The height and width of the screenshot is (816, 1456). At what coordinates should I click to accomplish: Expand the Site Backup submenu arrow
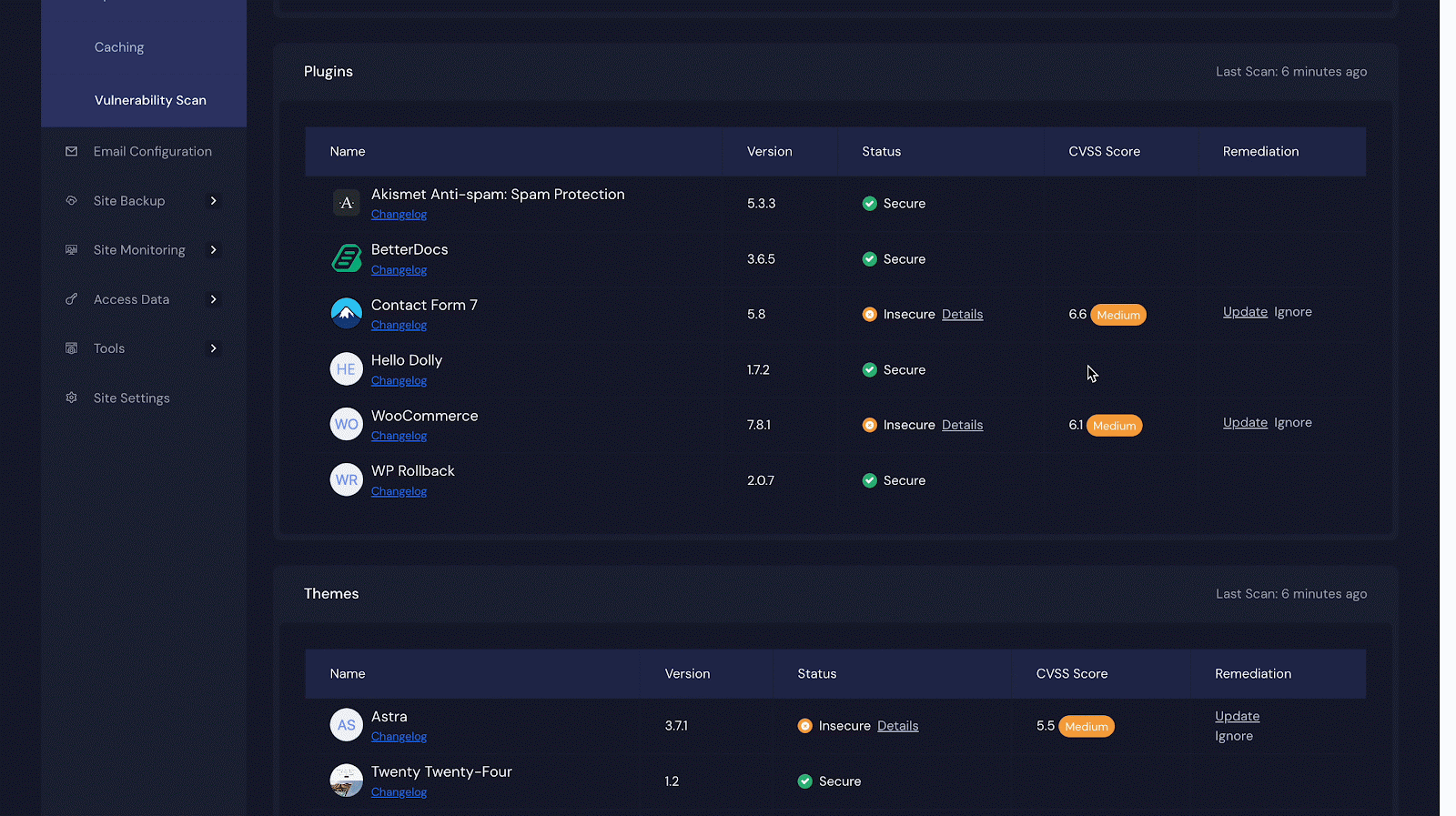(x=214, y=201)
